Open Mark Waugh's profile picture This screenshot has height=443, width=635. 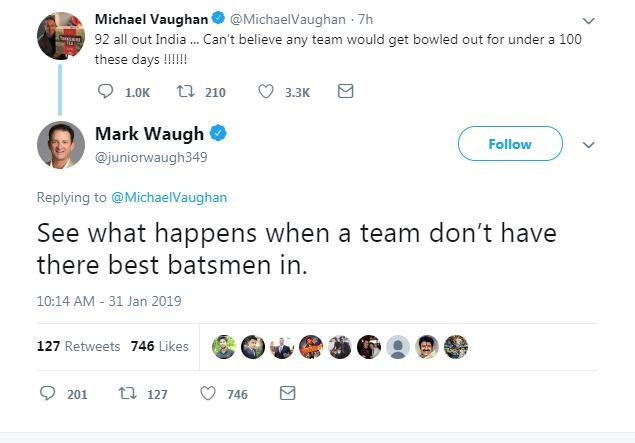(x=61, y=145)
